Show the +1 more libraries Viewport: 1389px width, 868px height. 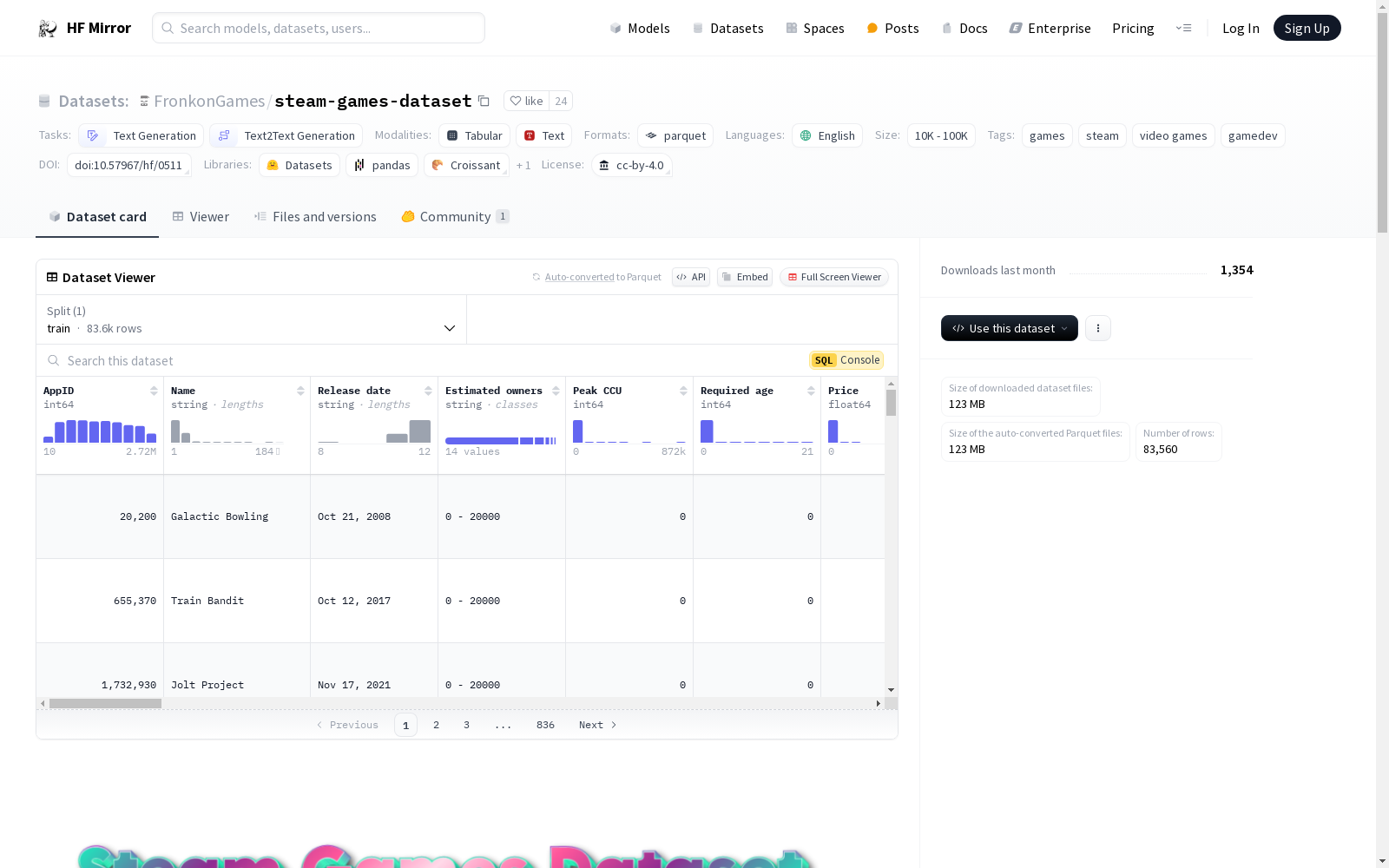coord(523,165)
